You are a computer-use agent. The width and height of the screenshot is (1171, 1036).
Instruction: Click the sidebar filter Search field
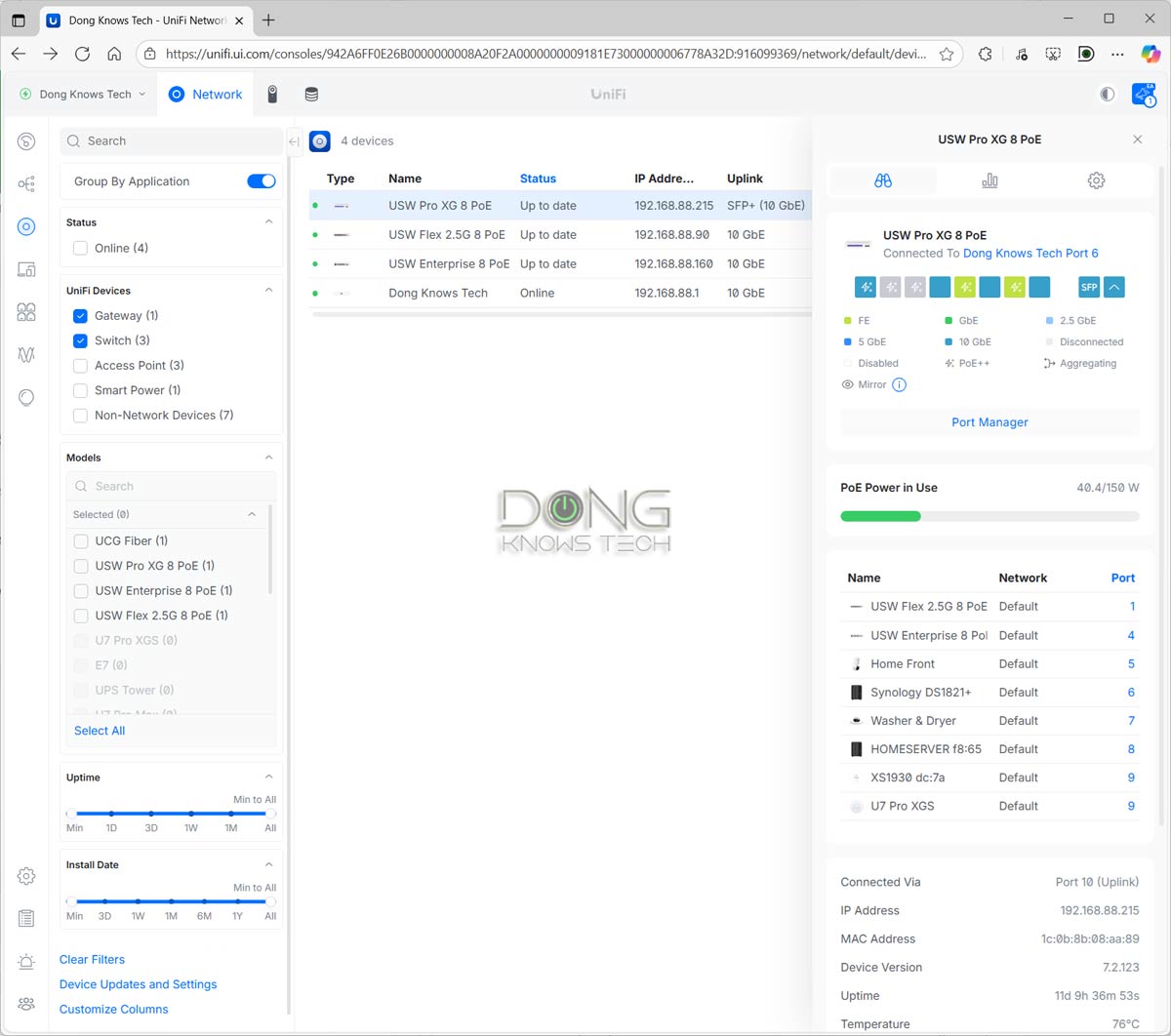point(171,141)
